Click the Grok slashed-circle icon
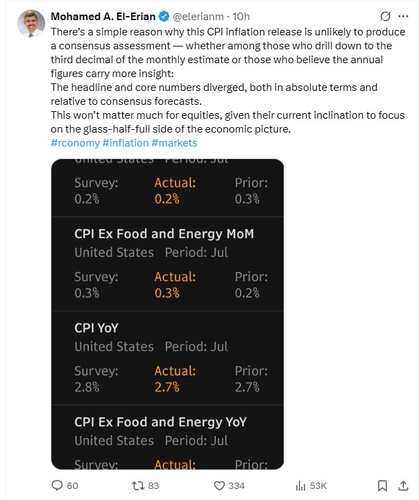Viewport: 419px width, 500px height. (x=385, y=16)
